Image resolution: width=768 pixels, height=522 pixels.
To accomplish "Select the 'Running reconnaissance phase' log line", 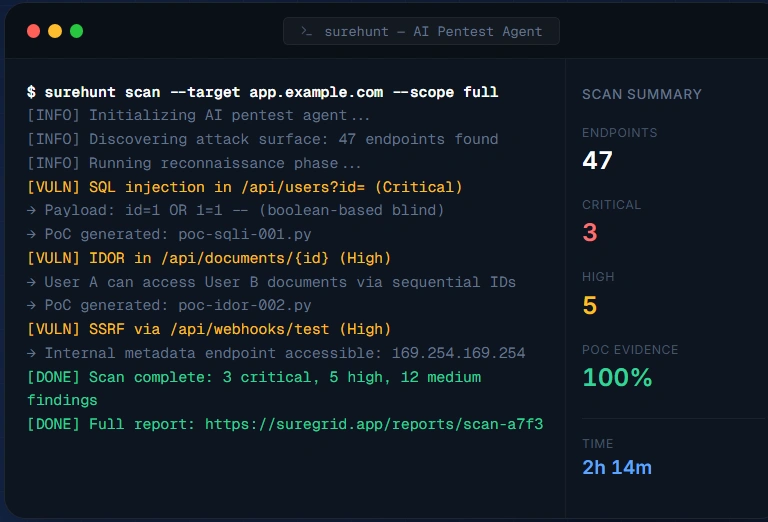I will point(194,163).
